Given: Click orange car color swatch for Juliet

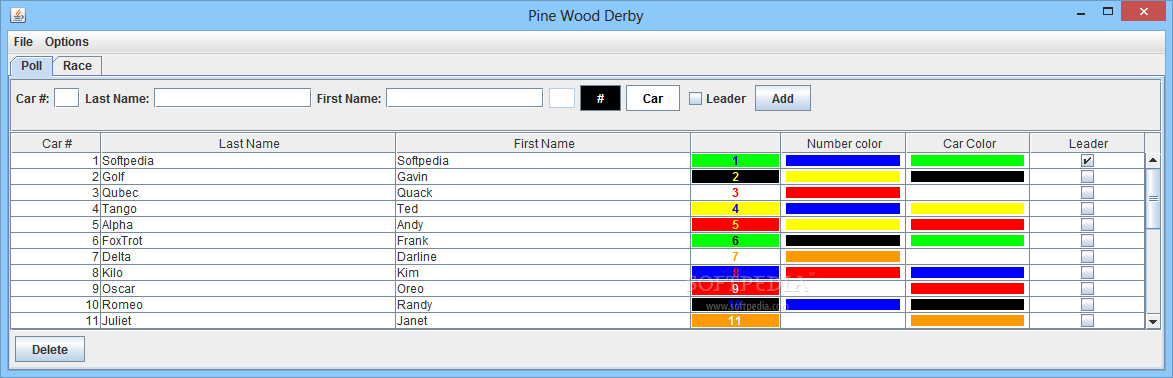Looking at the screenshot, I should 967,320.
